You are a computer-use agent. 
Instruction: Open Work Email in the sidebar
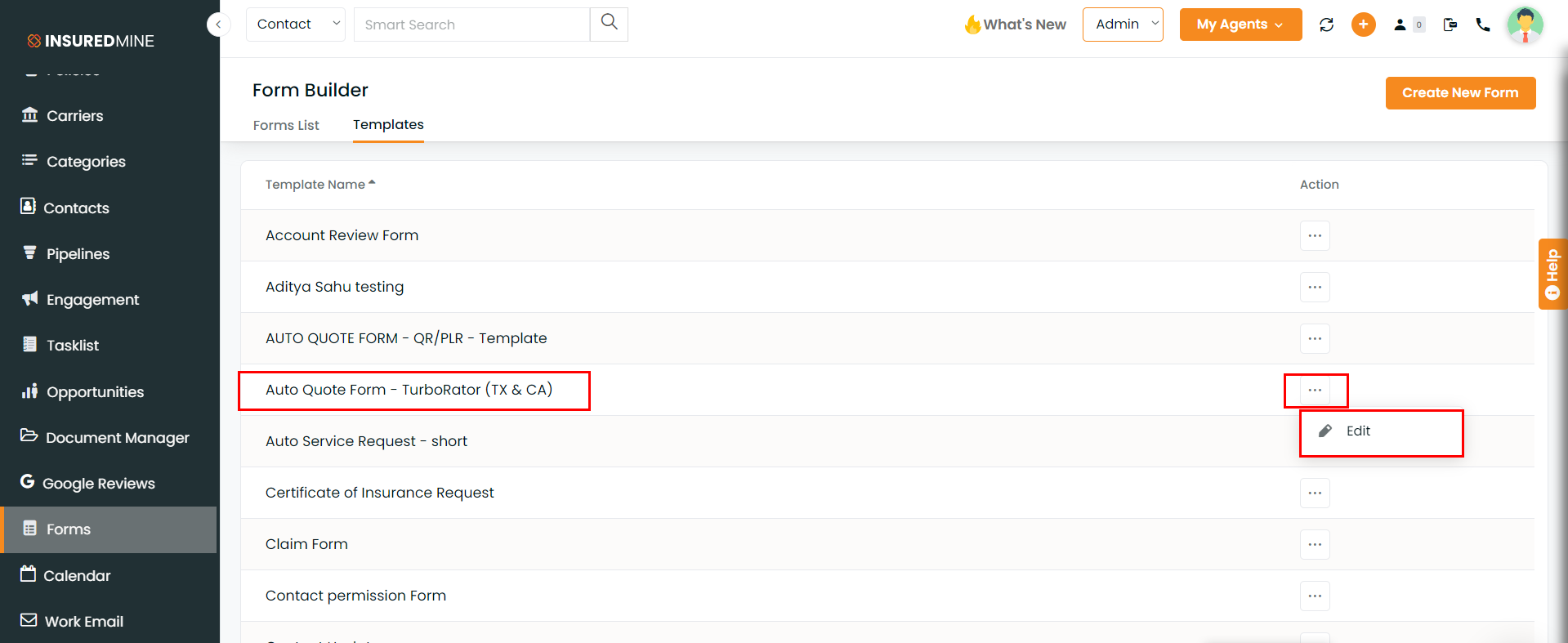tap(109, 622)
